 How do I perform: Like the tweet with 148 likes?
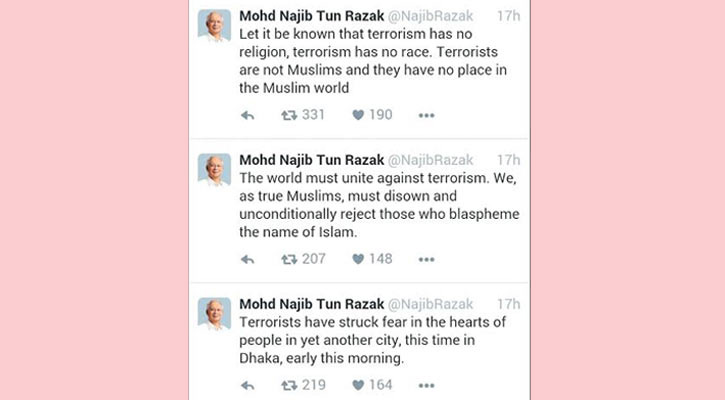(358, 259)
